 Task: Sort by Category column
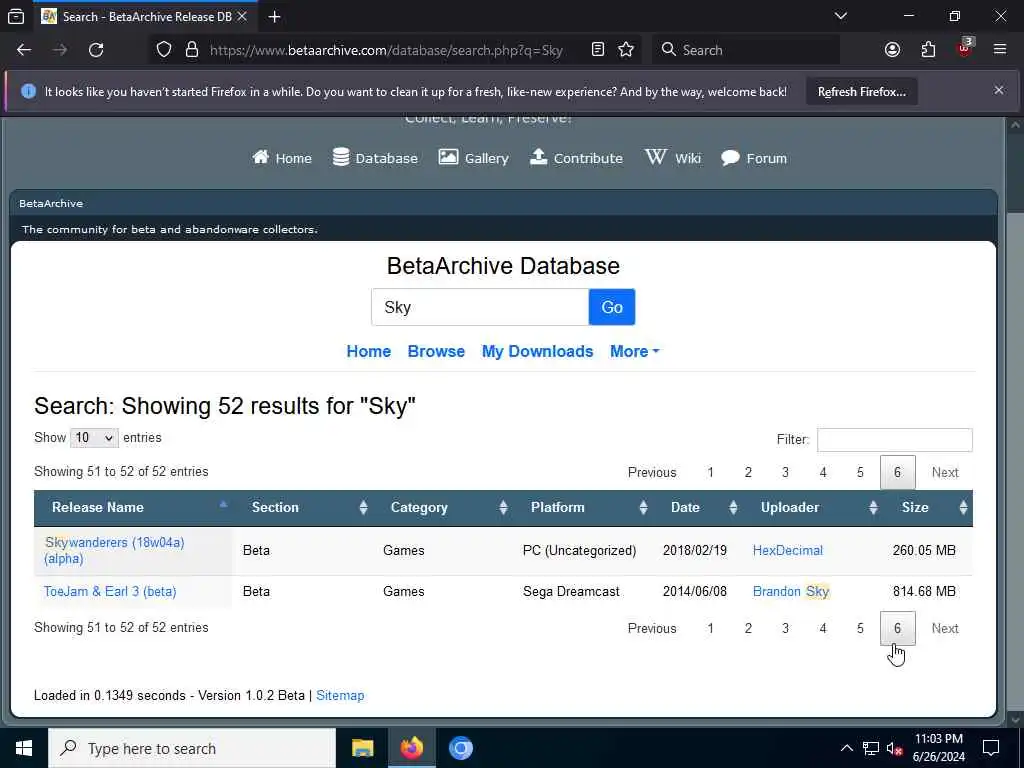tap(444, 507)
